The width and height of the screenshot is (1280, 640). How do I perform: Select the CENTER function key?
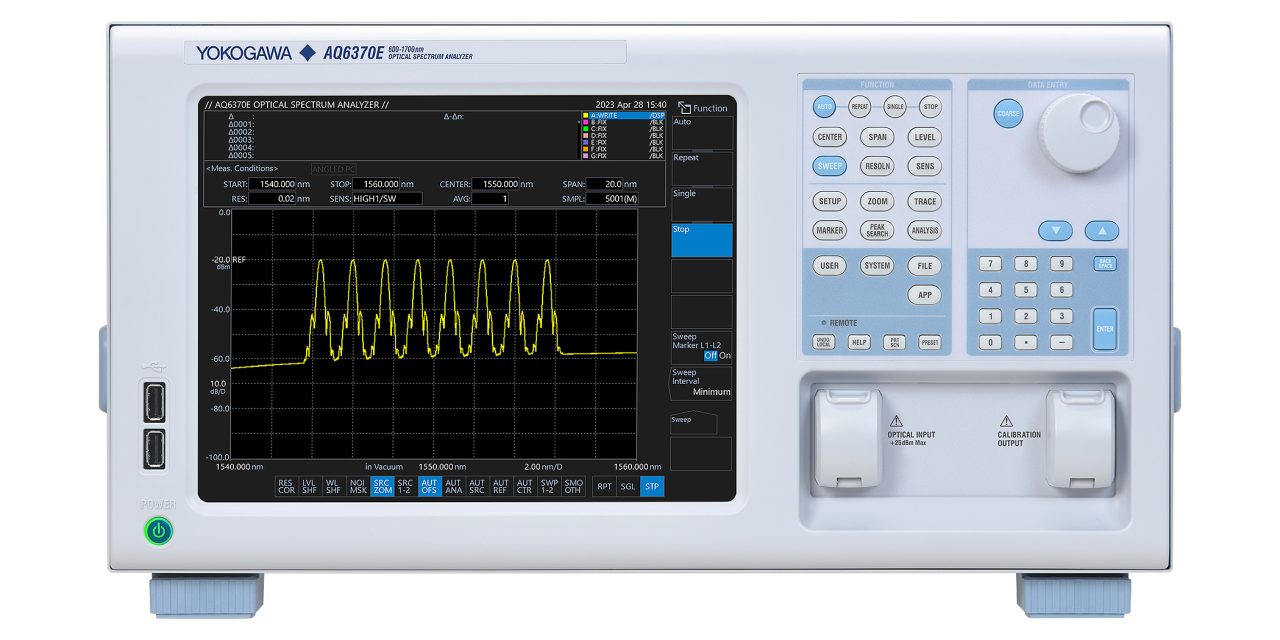point(830,137)
